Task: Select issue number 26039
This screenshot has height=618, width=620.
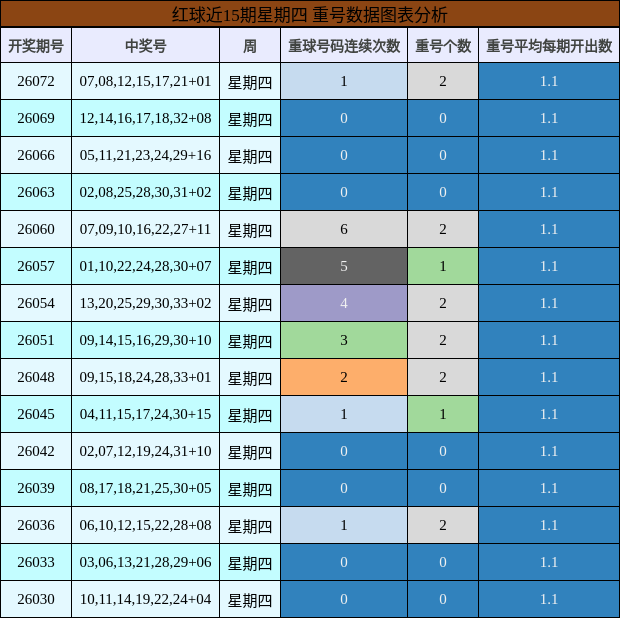Action: click(36, 488)
